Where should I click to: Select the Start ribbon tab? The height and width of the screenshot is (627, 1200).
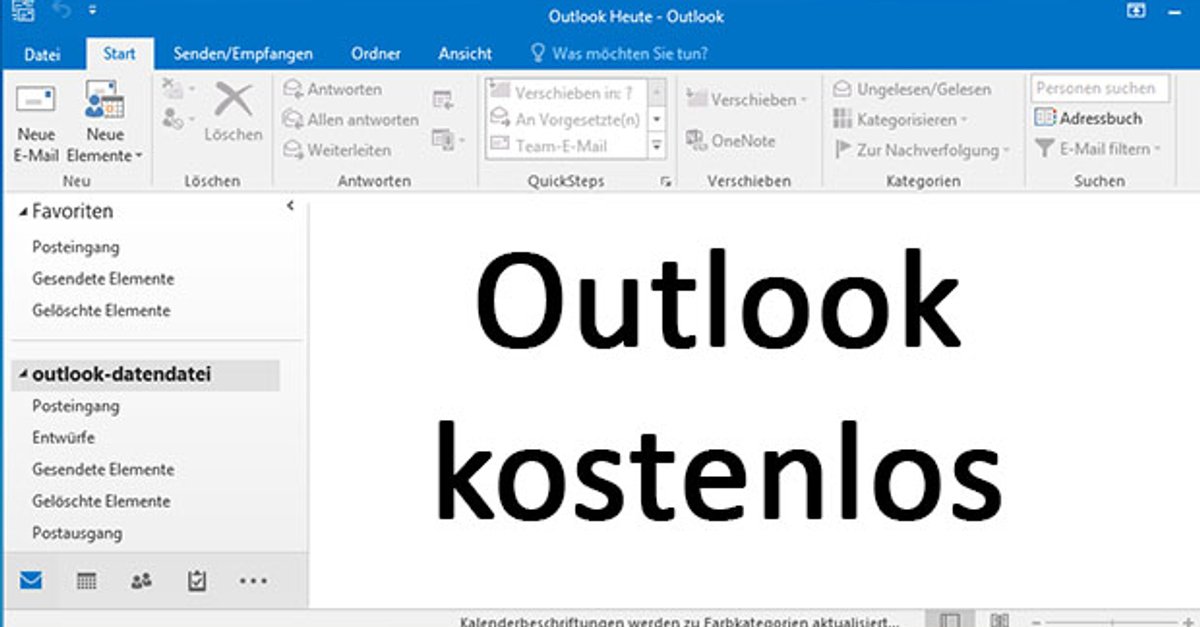pyautogui.click(x=119, y=54)
